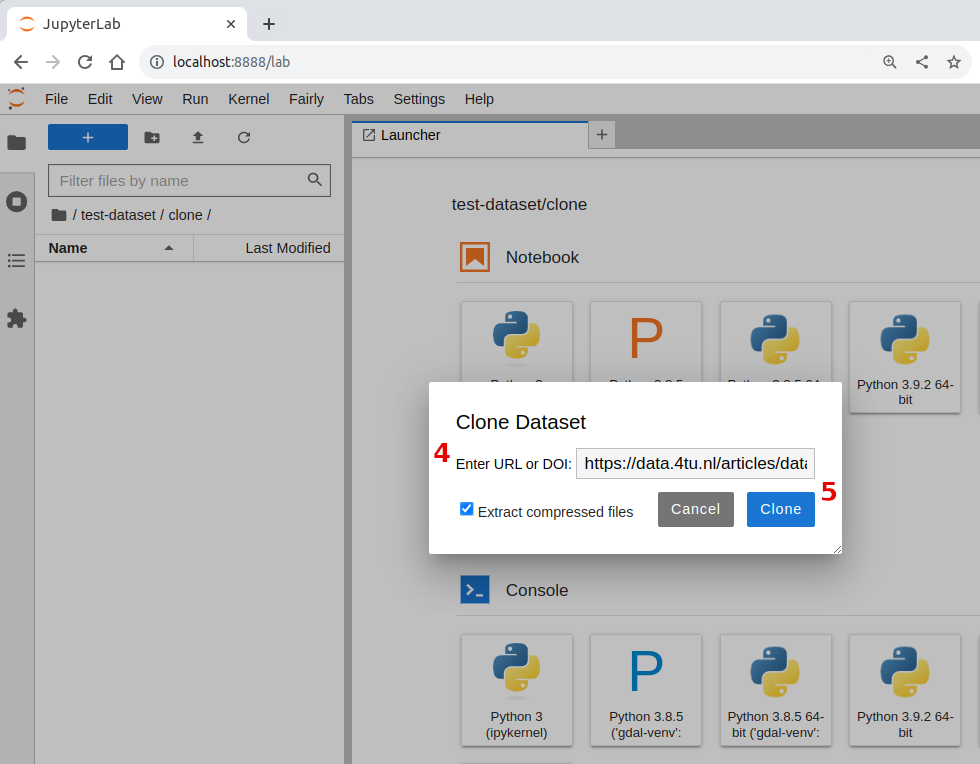Click the upload files icon
This screenshot has height=764, width=980.
198,138
